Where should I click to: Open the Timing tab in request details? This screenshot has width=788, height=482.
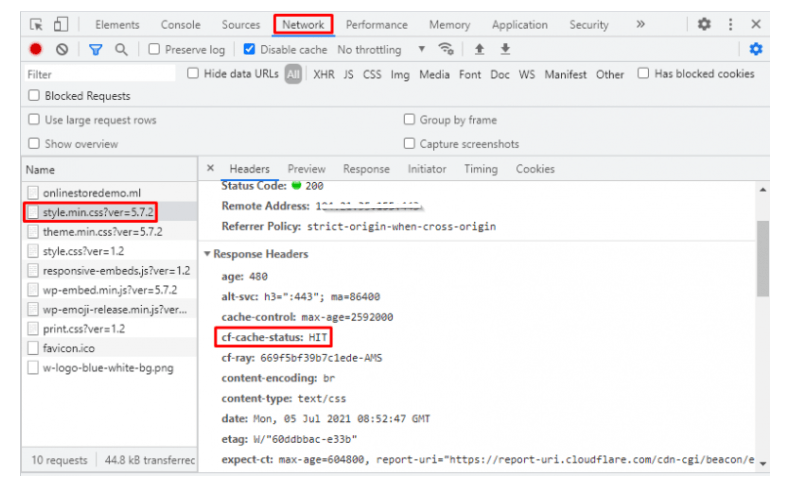(x=480, y=169)
